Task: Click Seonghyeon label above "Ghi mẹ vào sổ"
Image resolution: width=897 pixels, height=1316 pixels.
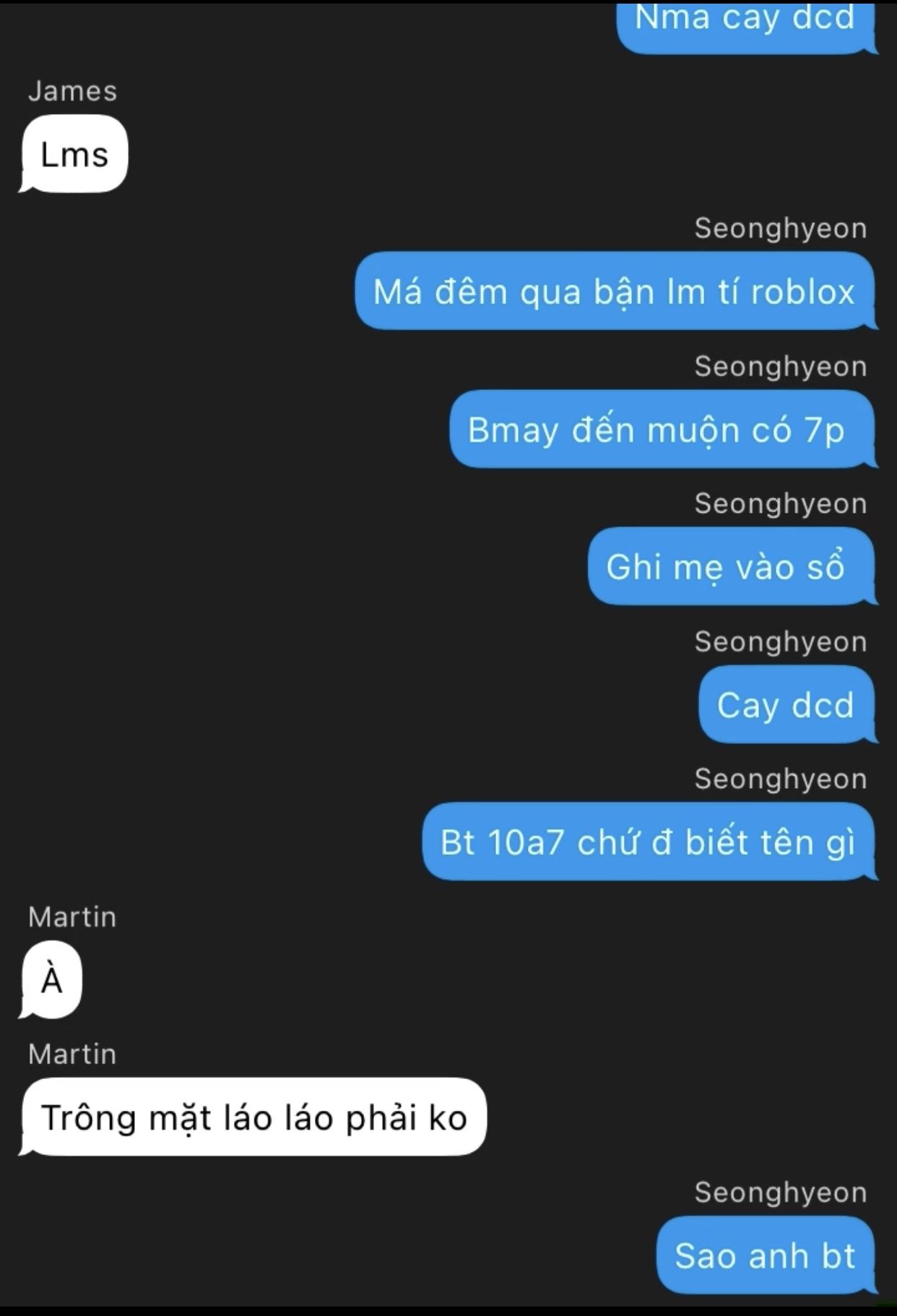Action: [x=781, y=503]
